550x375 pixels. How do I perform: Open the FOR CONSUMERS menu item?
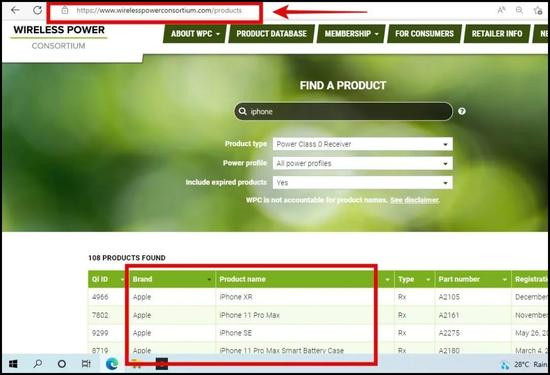click(x=424, y=34)
